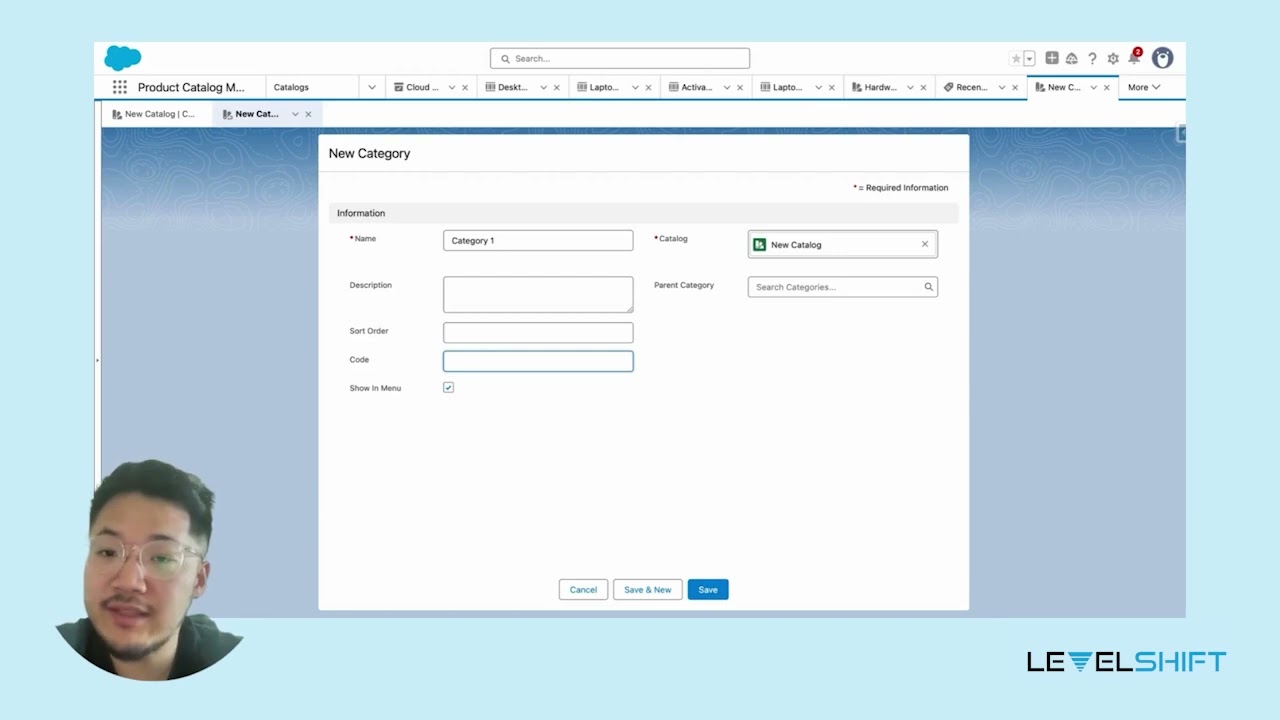Click the Information section header
Viewport: 1280px width, 720px height.
click(x=644, y=213)
